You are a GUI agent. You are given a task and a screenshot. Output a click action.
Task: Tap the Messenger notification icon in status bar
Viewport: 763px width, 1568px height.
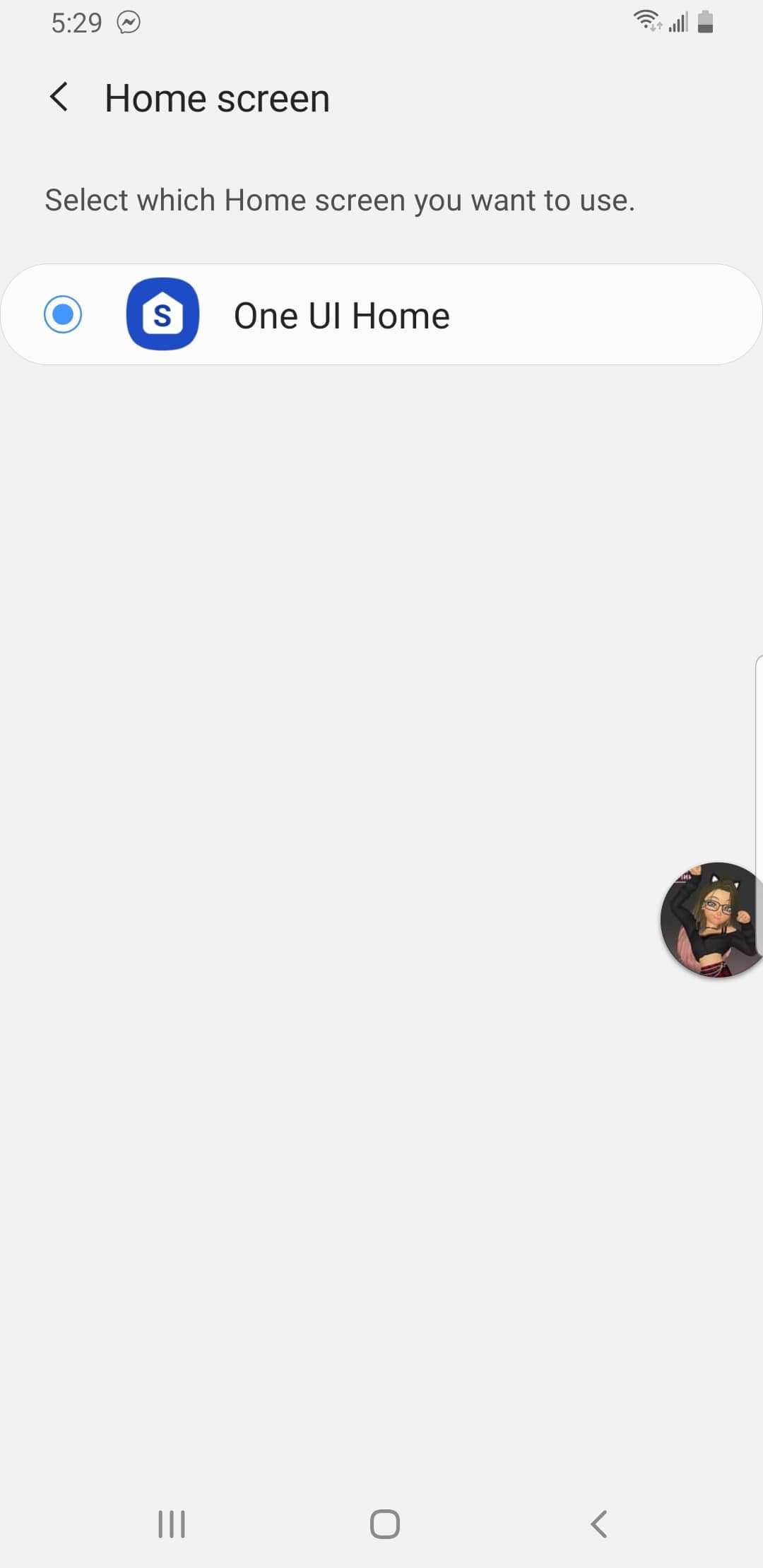tap(129, 23)
